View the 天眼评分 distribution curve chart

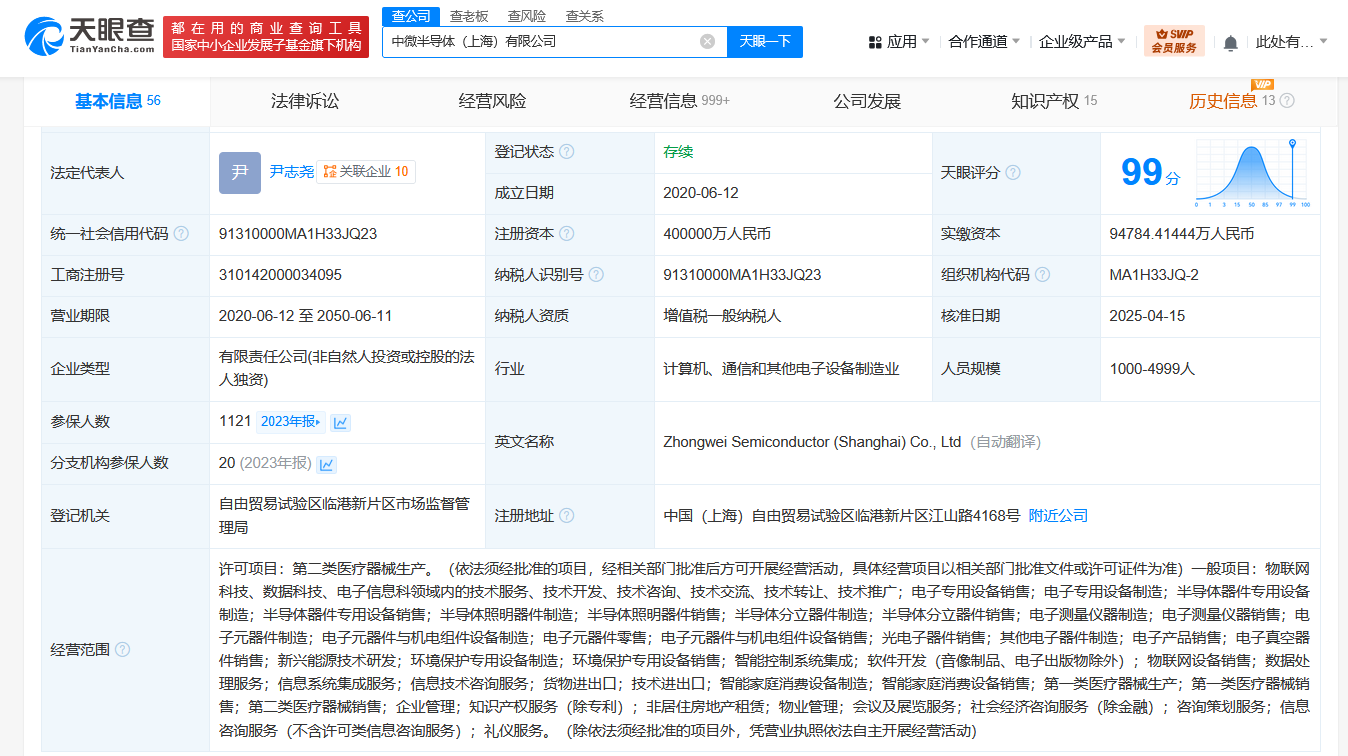[1253, 173]
